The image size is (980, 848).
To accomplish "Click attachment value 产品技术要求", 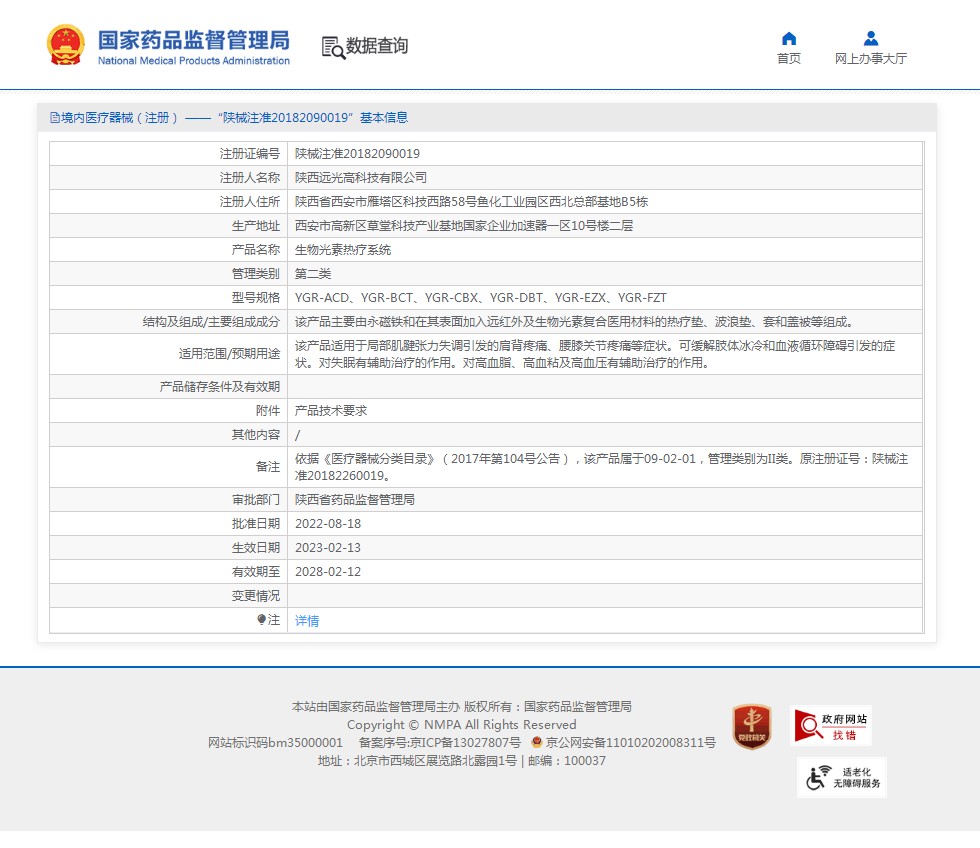I will point(331,411).
